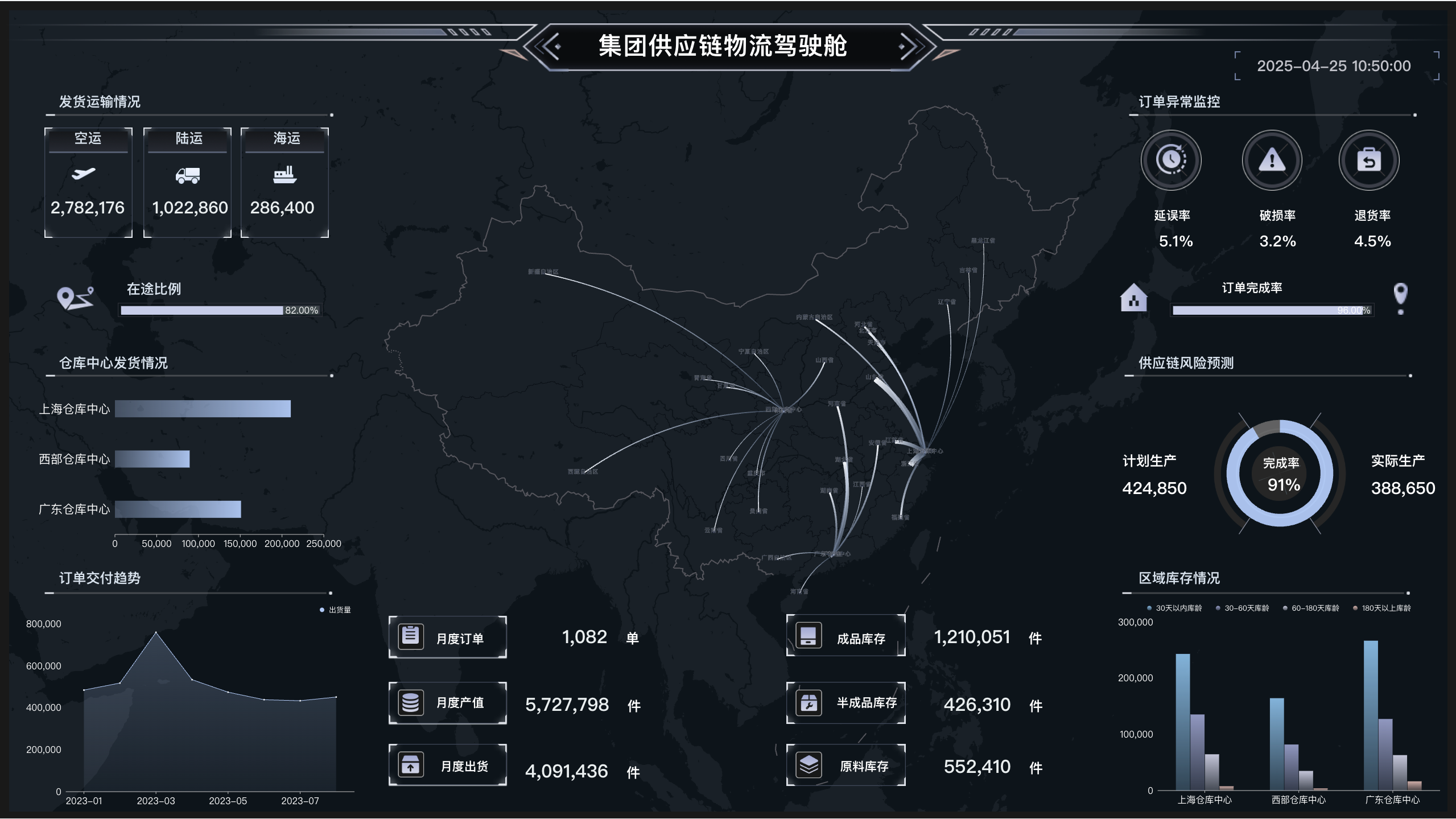Screen dimensions: 1456x819
Task: Click the 在途比例 82.00% progress bar
Action: click(220, 310)
